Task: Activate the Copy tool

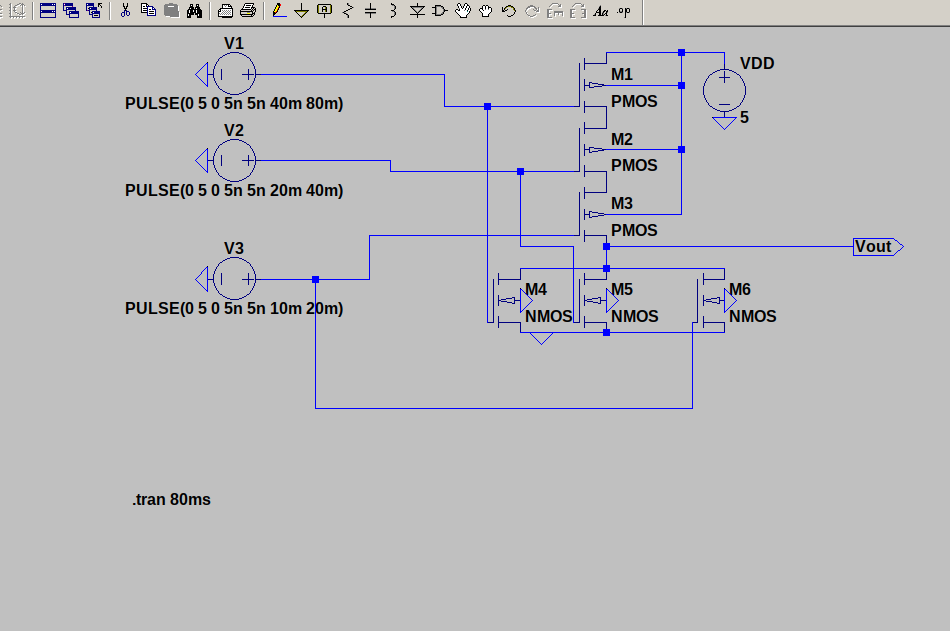Action: (x=149, y=12)
